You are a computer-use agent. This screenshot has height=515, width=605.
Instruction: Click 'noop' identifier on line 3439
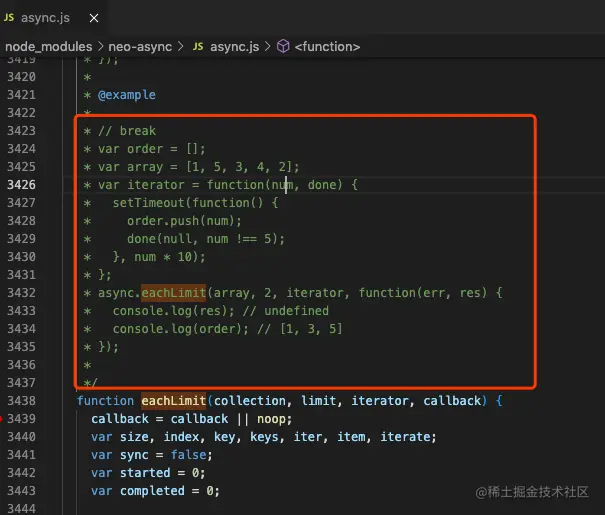271,419
